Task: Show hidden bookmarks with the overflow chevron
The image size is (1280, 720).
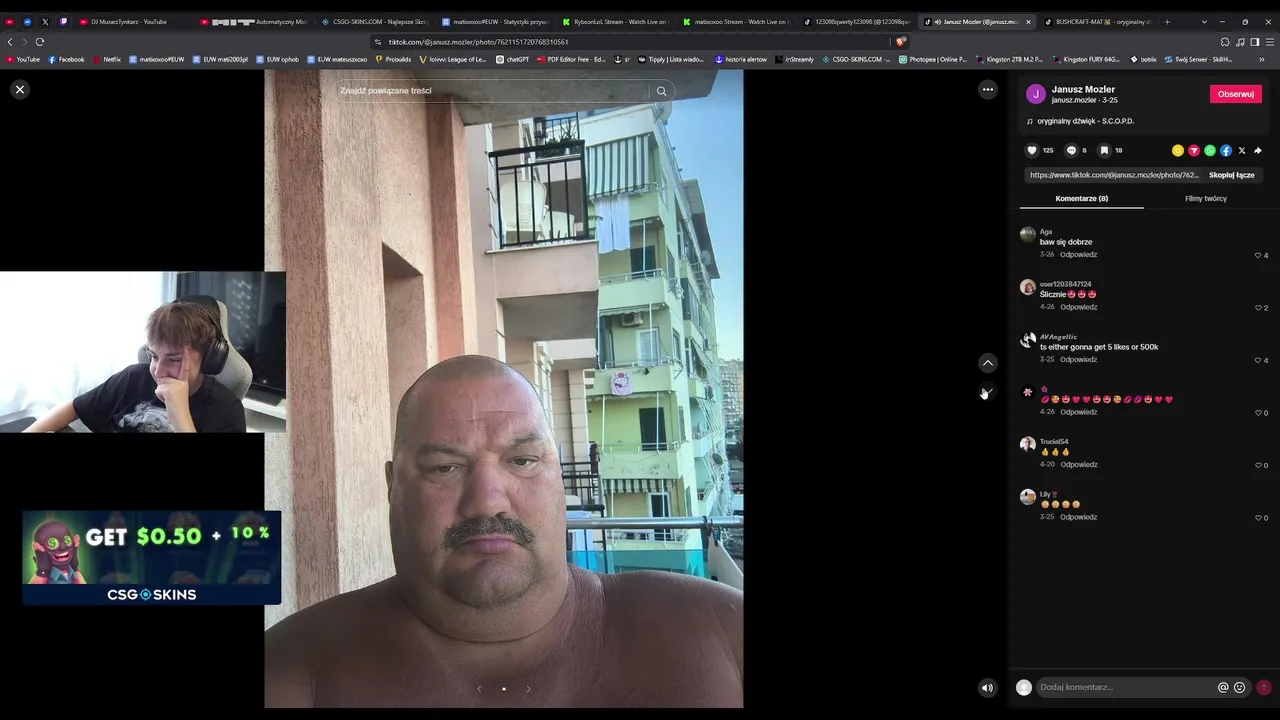Action: tap(1262, 59)
